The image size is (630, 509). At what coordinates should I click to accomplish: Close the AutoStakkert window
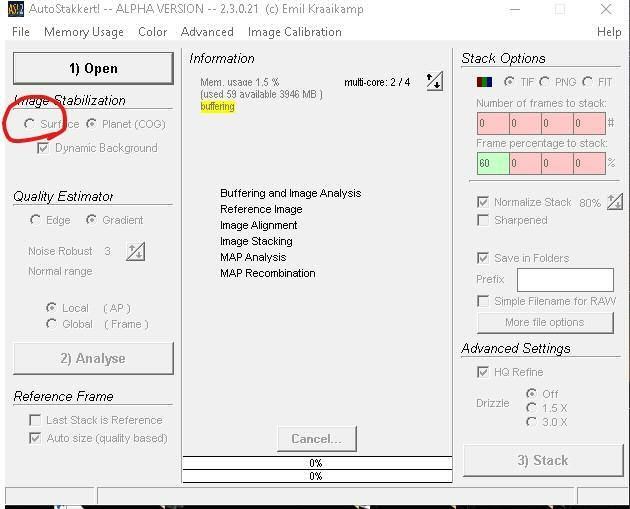pyautogui.click(x=605, y=9)
